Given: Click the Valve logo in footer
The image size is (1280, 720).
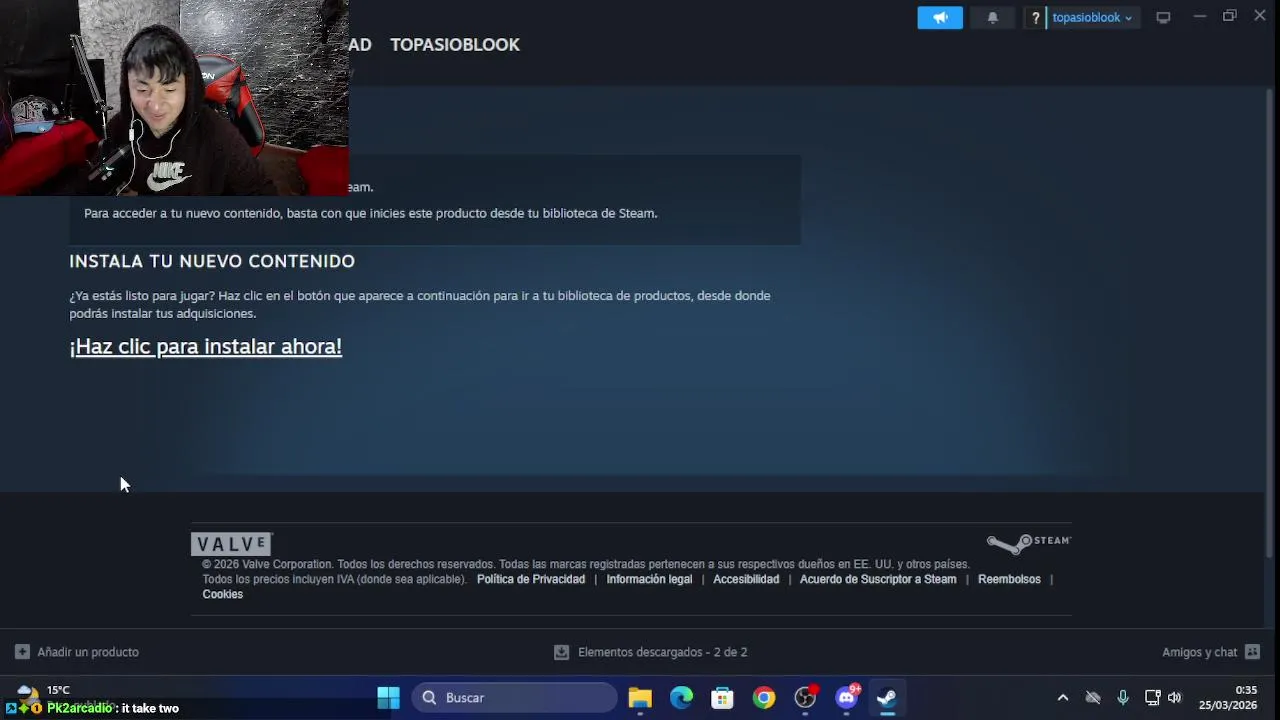Looking at the screenshot, I should click(x=231, y=544).
